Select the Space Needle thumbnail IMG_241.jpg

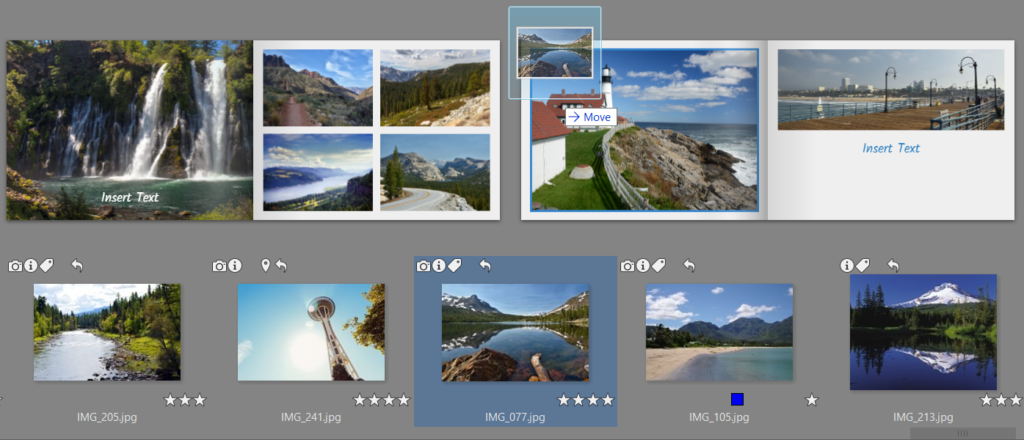click(311, 332)
